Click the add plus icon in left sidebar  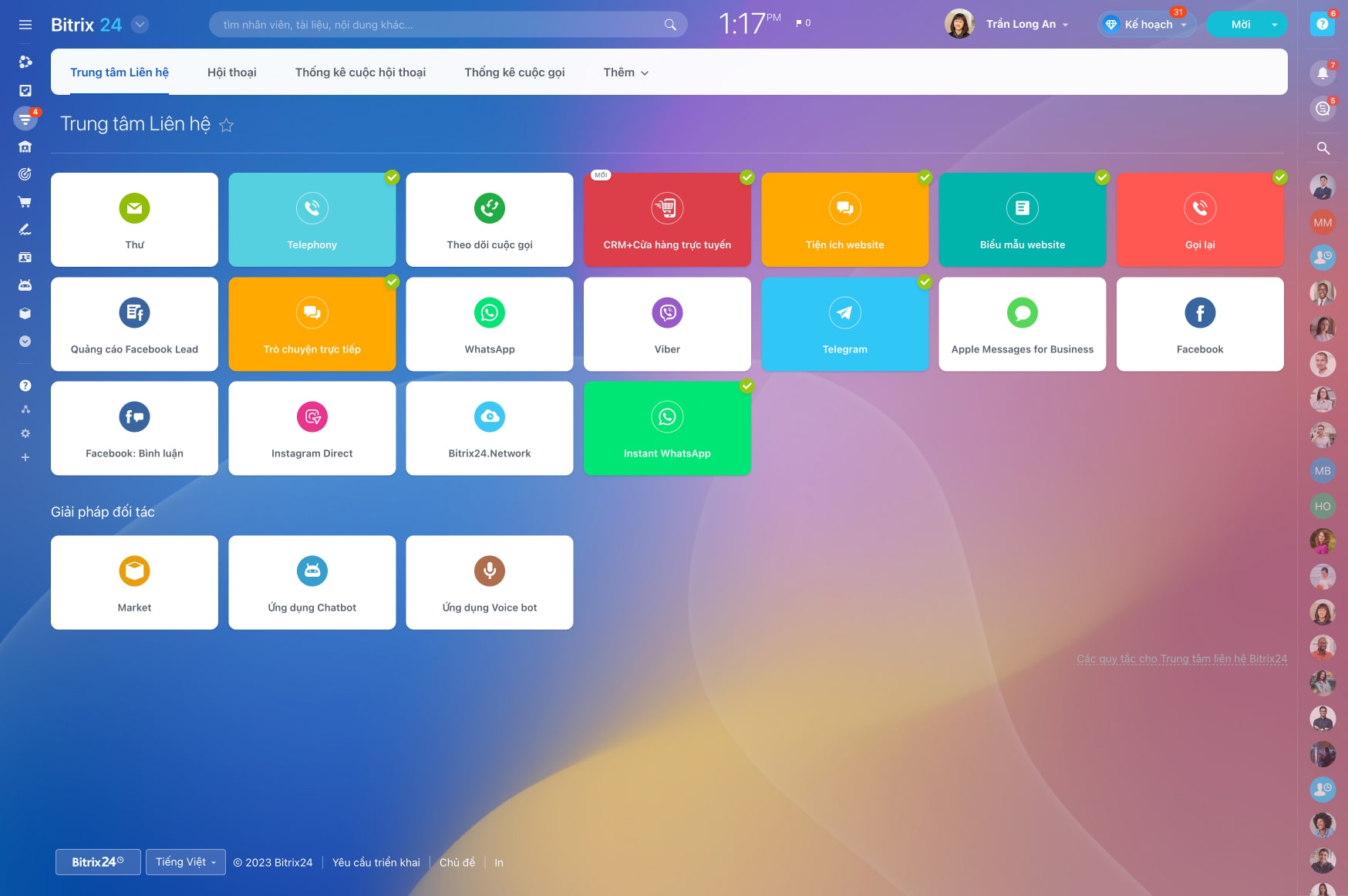pos(25,457)
